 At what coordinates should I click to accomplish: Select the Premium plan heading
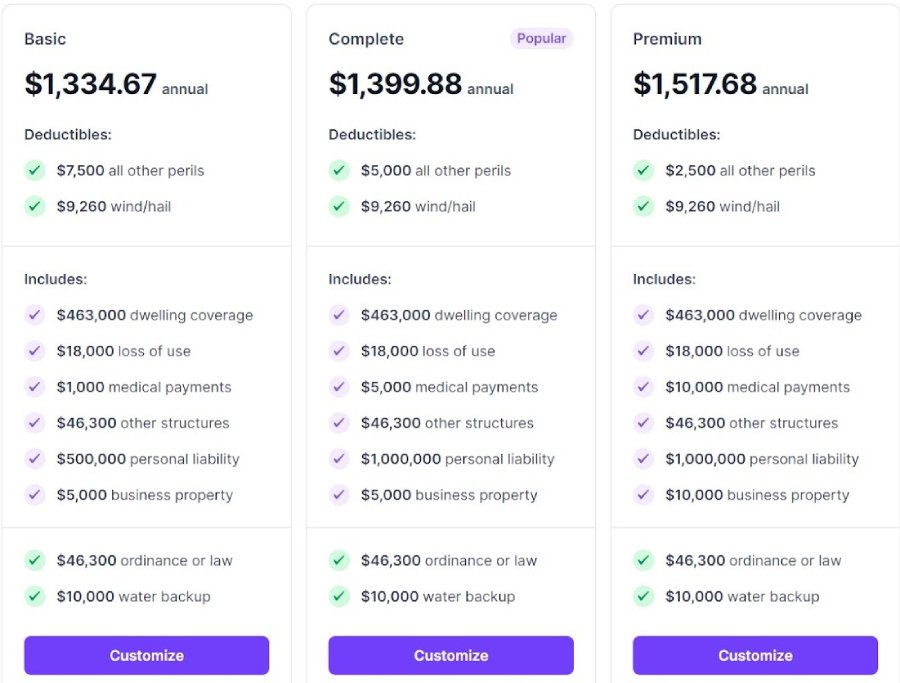[667, 39]
